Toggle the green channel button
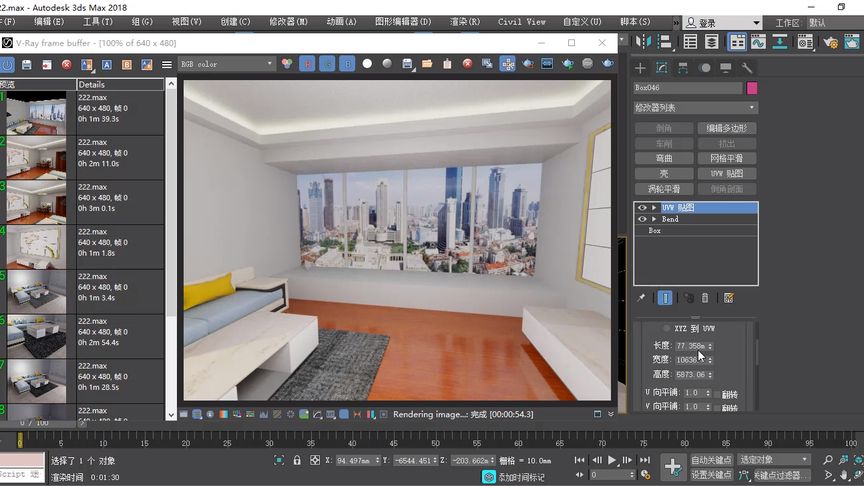The width and height of the screenshot is (864, 486). pos(327,64)
